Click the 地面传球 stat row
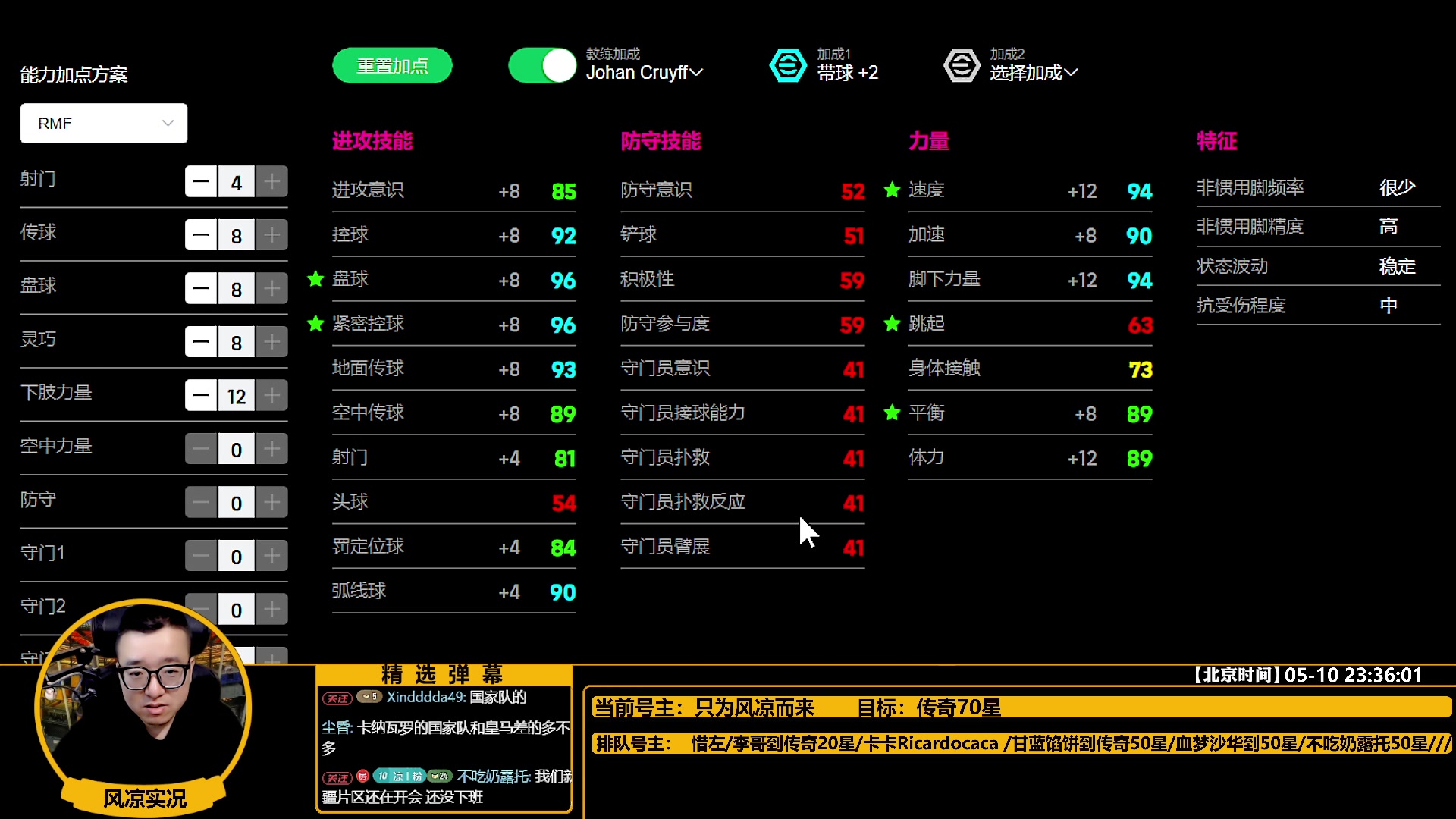1456x819 pixels. point(453,369)
